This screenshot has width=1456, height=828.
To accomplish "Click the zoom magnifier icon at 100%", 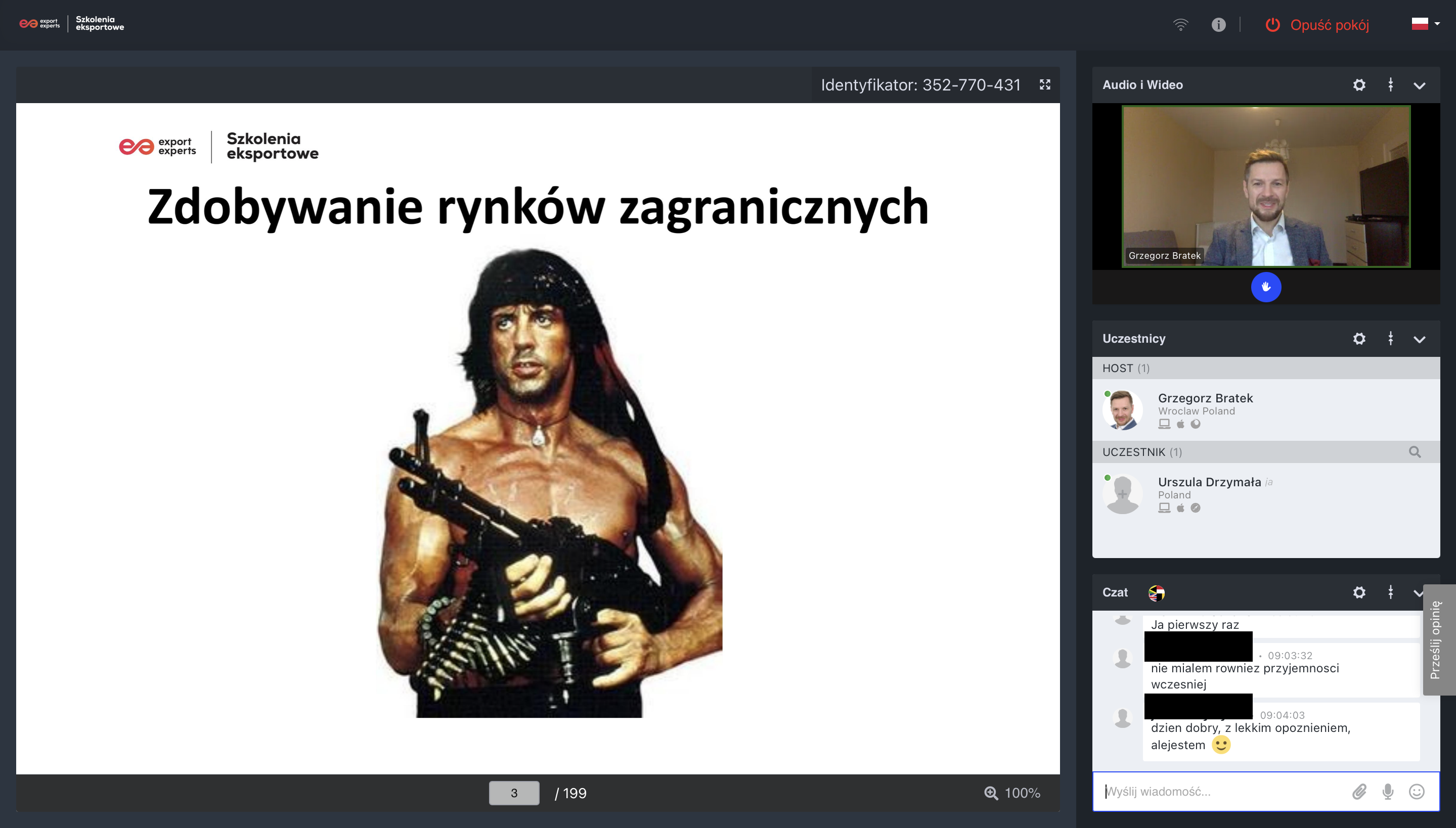I will click(x=991, y=793).
